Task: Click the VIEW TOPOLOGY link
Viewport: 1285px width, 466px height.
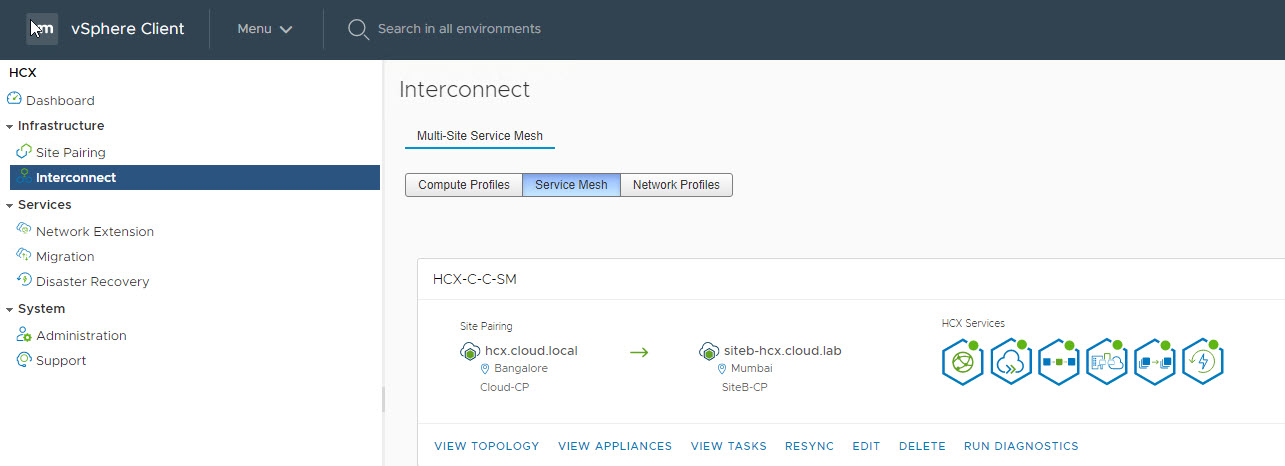Action: (x=486, y=446)
